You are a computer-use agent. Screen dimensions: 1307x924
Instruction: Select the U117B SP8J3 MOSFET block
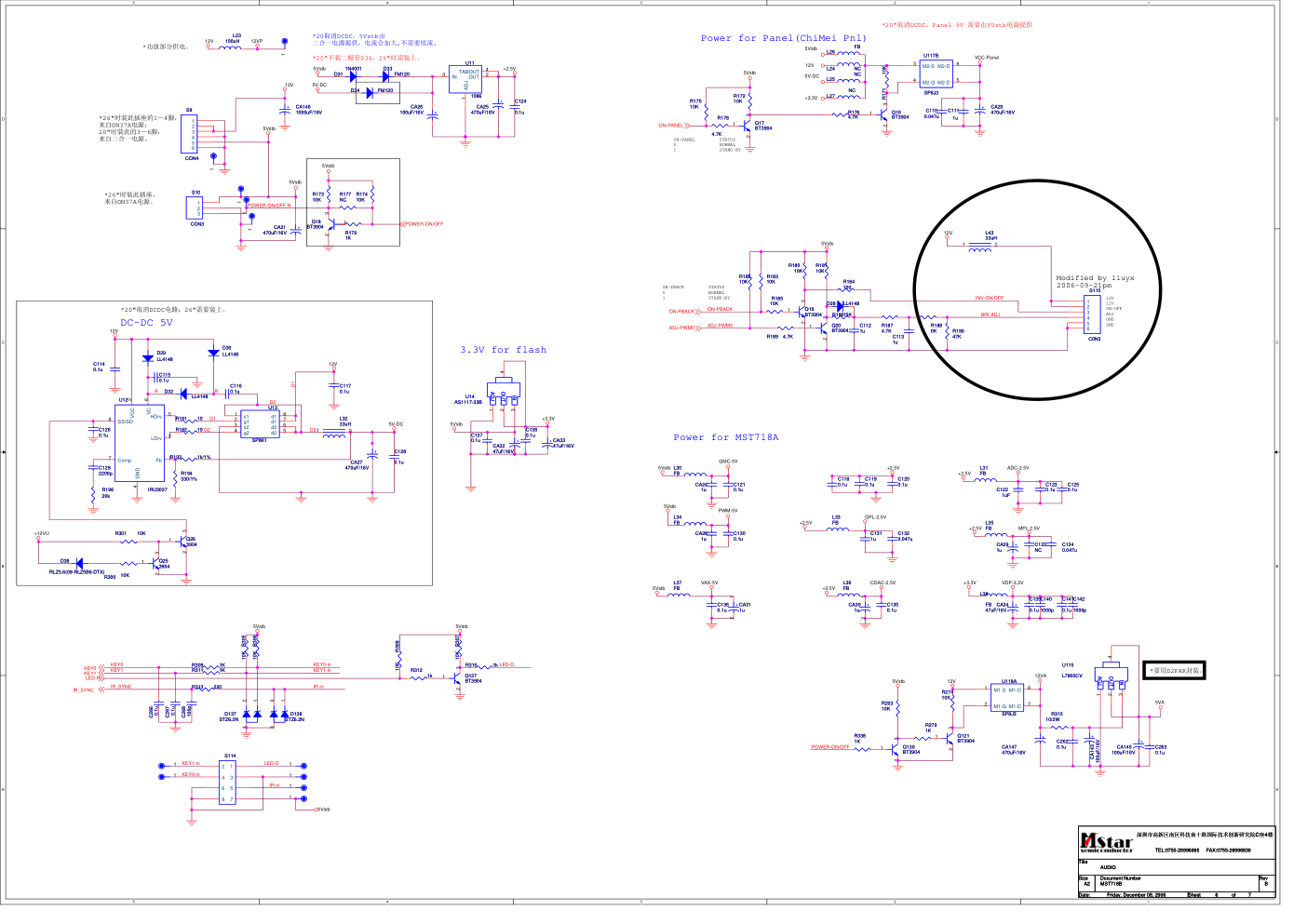[936, 74]
